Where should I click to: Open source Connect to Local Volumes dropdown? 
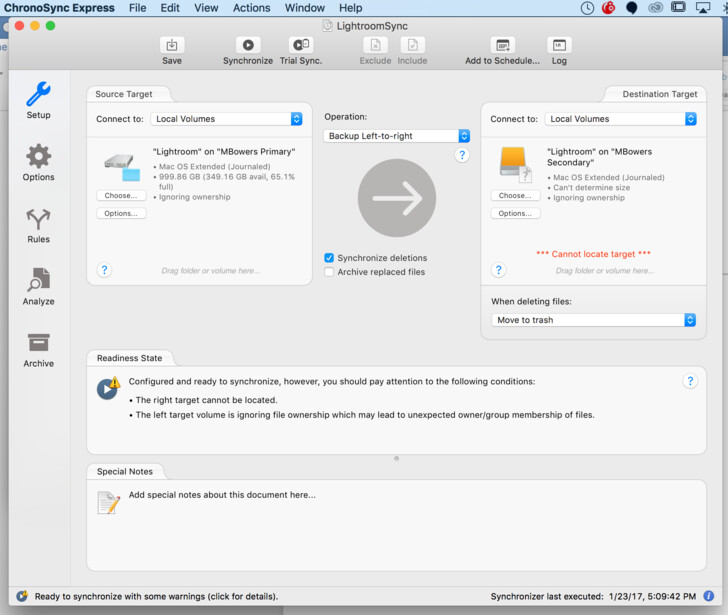(x=227, y=119)
